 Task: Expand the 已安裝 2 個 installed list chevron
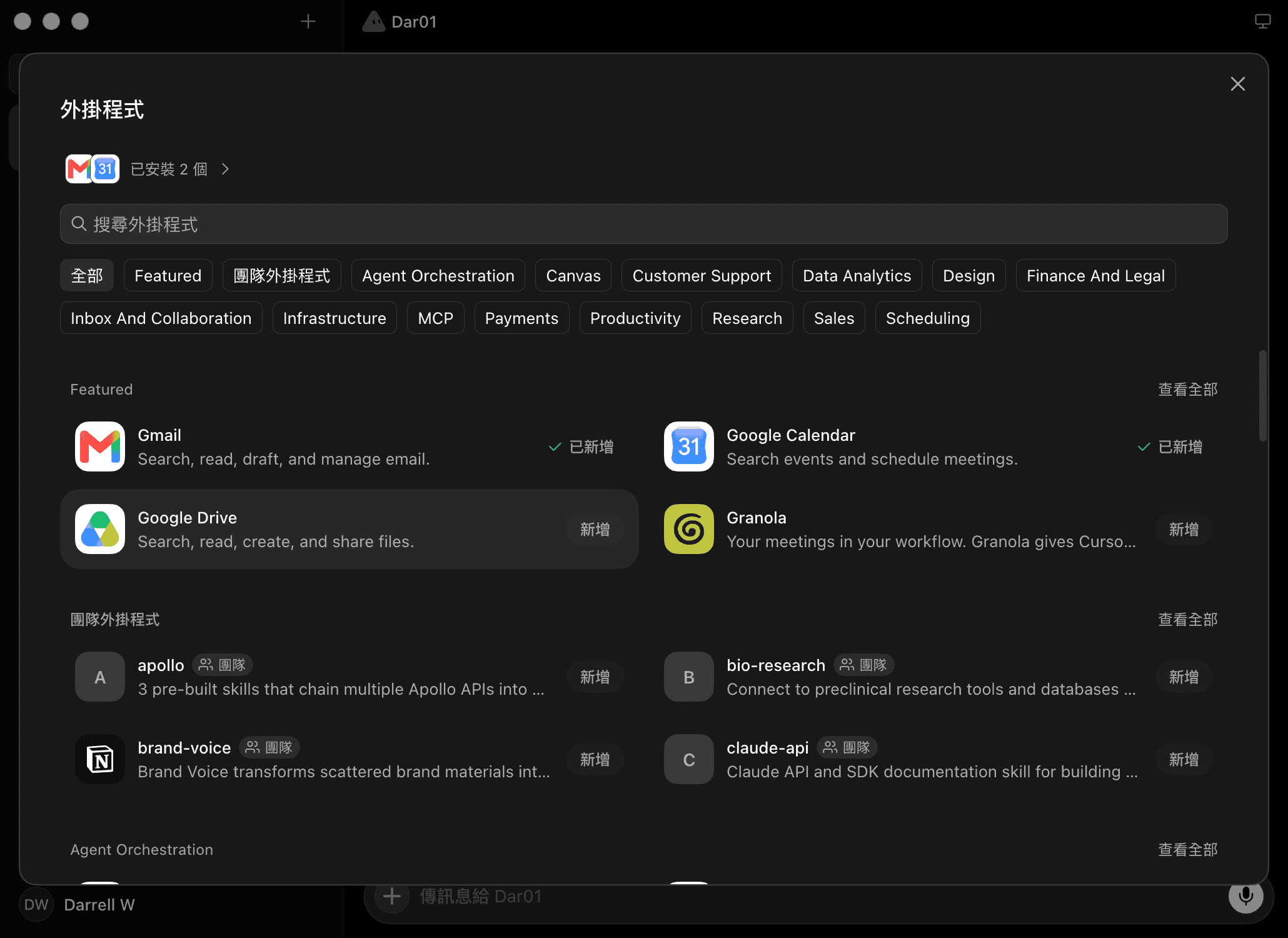225,169
